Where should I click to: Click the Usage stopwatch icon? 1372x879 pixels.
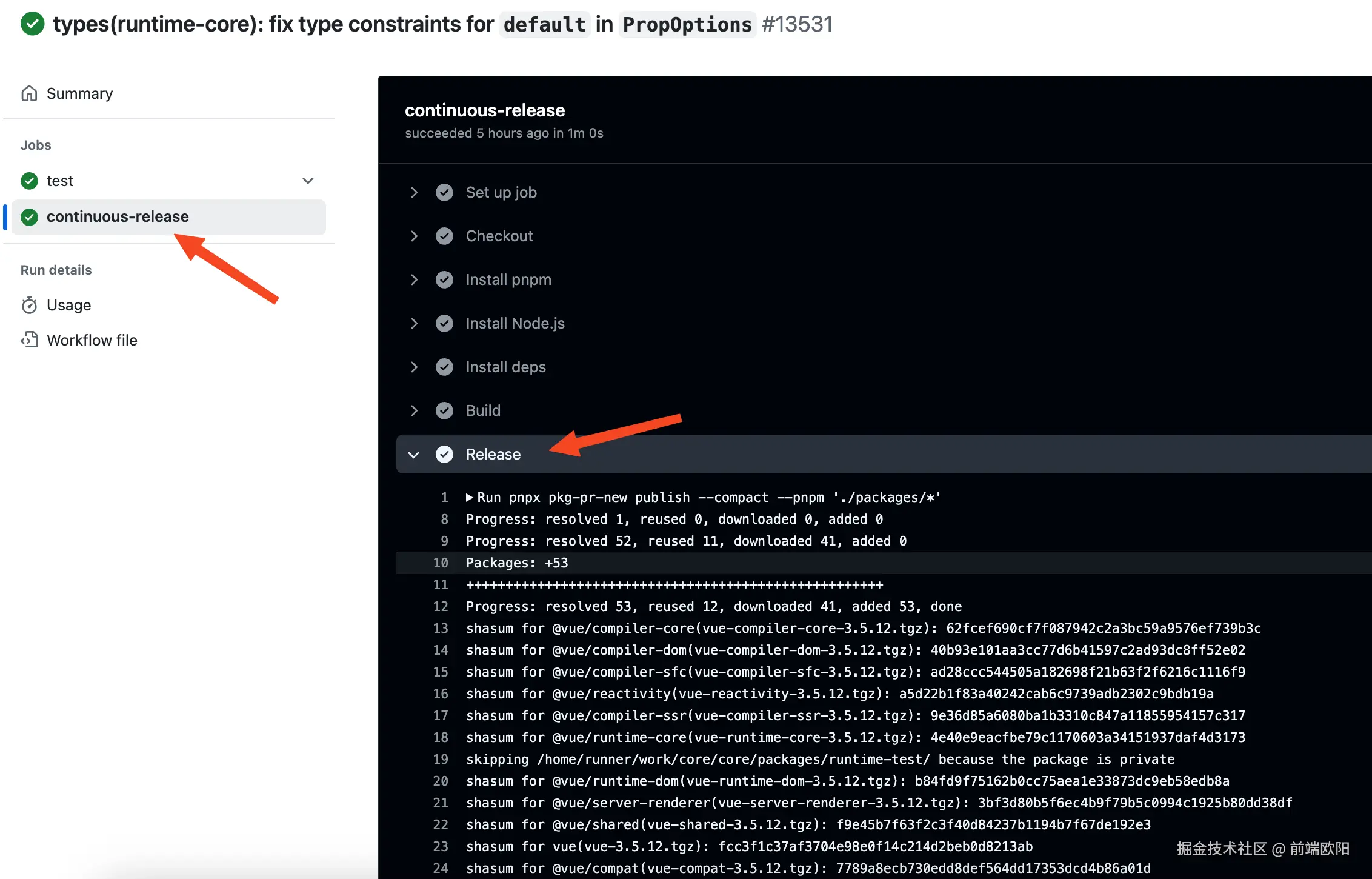pos(29,305)
